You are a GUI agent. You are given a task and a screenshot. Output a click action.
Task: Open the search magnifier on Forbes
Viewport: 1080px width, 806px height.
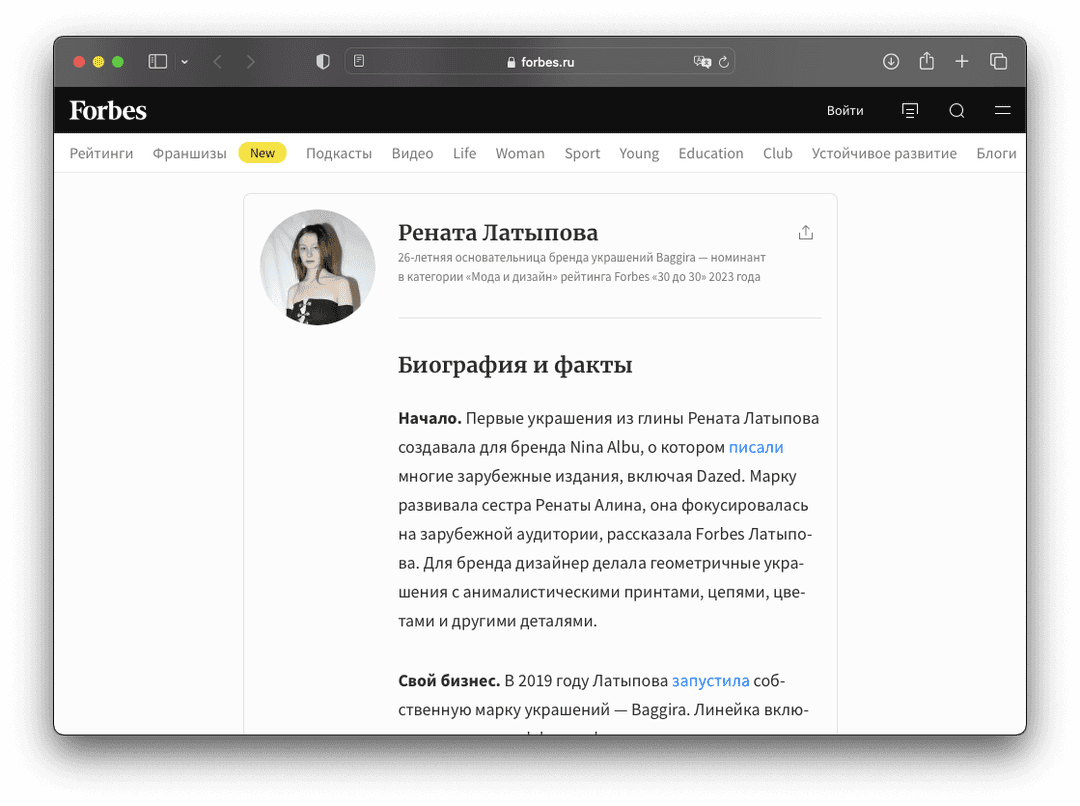tap(957, 111)
